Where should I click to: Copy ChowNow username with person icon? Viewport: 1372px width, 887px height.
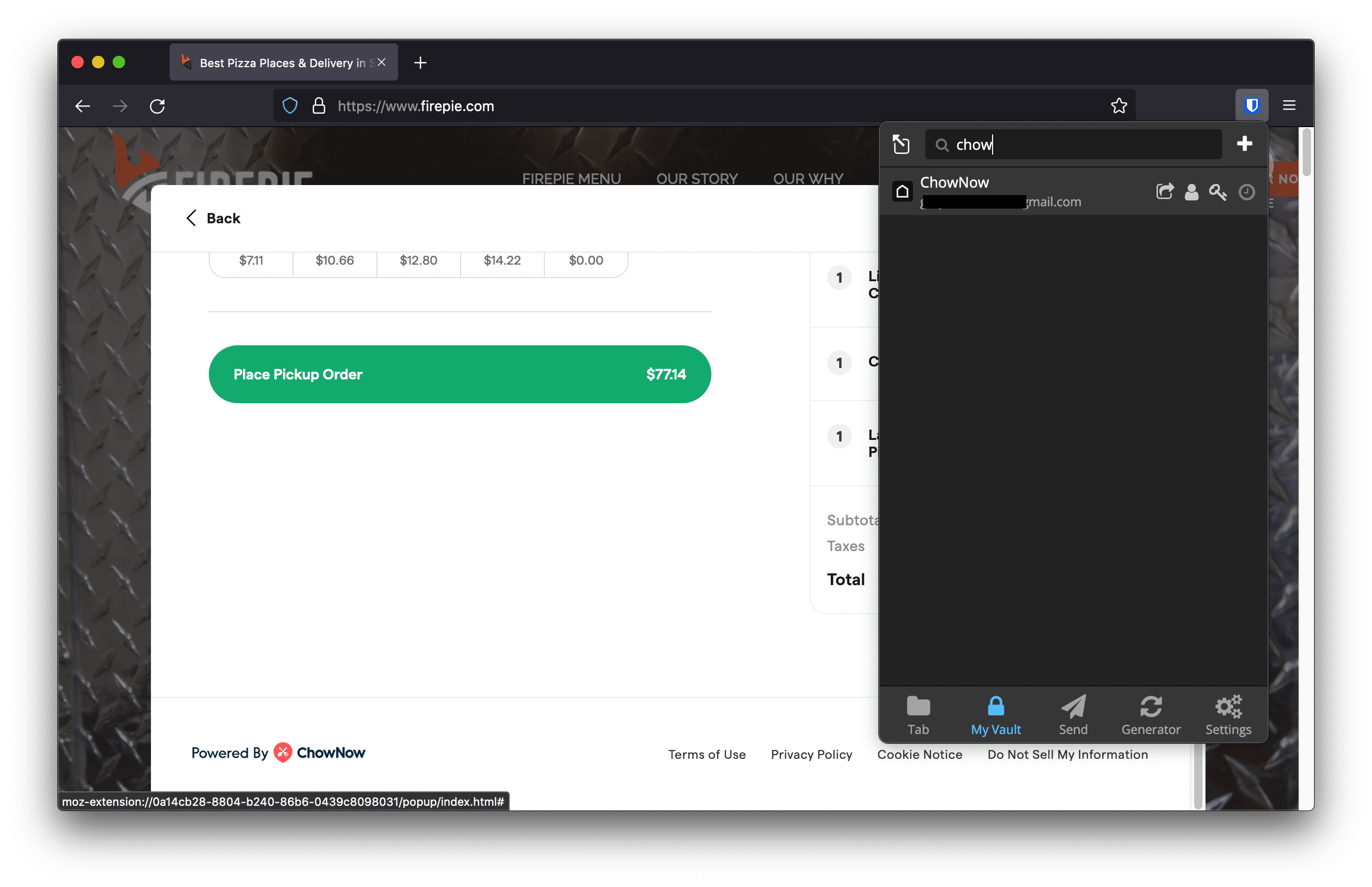[x=1191, y=192]
